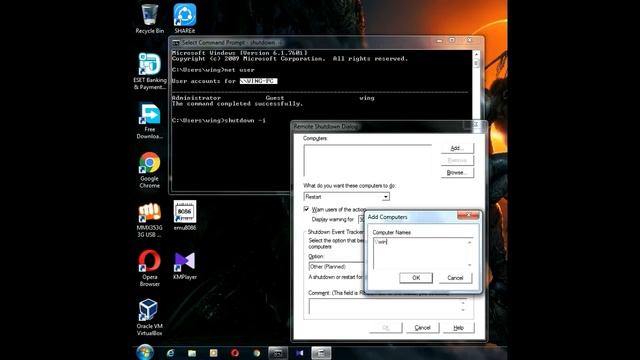Maximize the Command Prompt window
640x360 pixels.
point(452,41)
